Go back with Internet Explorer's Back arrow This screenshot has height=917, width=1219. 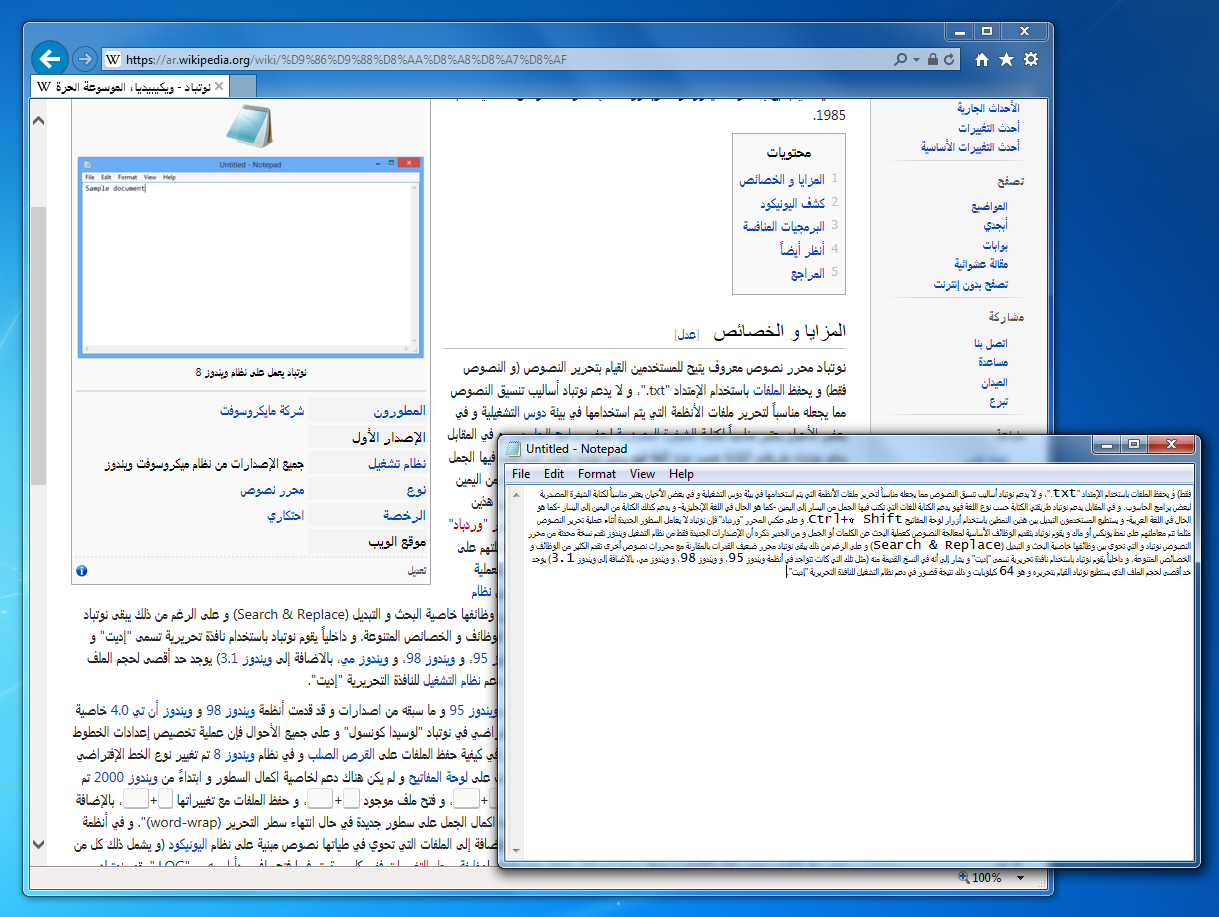50,58
